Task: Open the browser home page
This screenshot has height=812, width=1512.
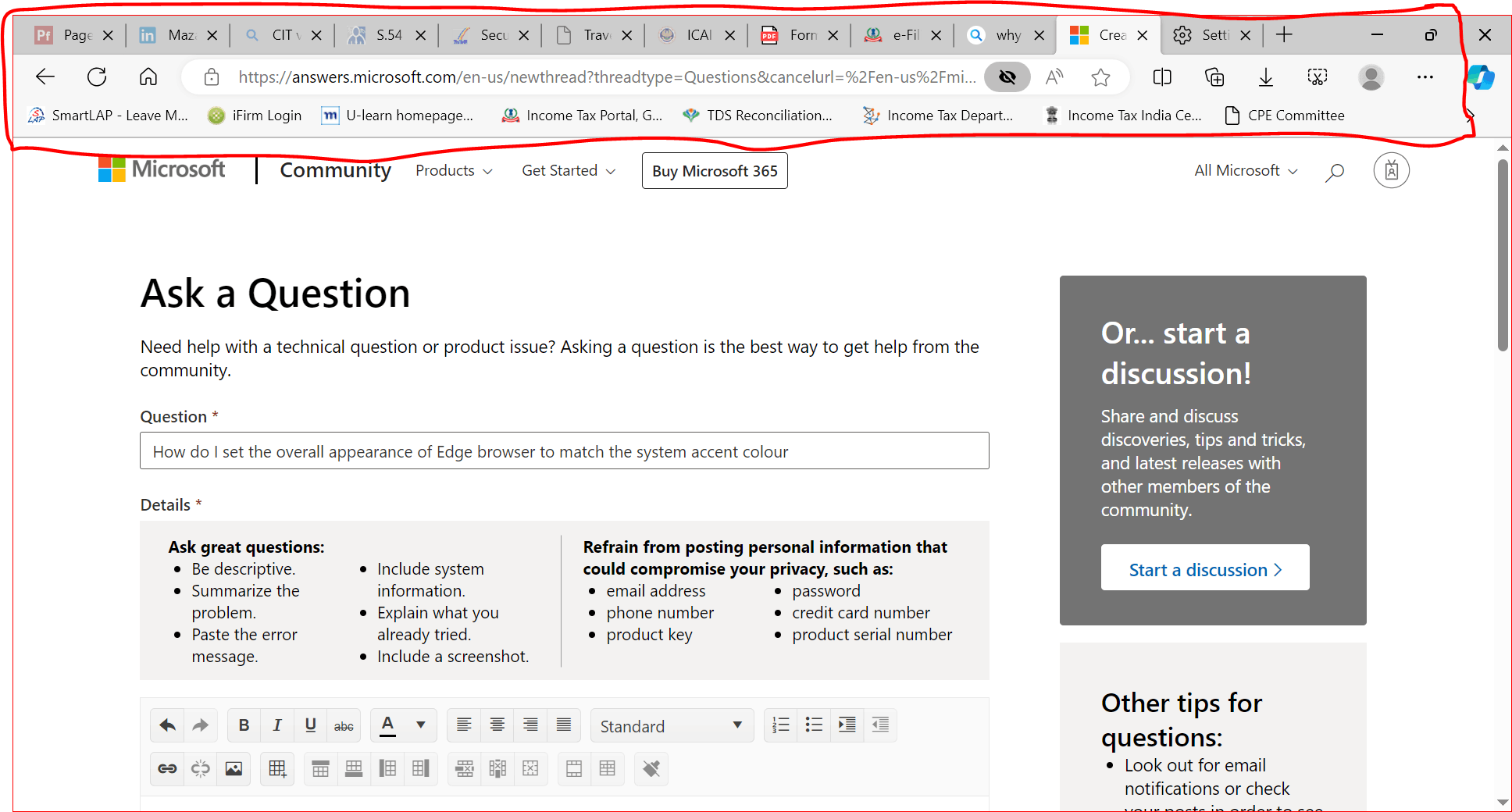Action: click(148, 77)
